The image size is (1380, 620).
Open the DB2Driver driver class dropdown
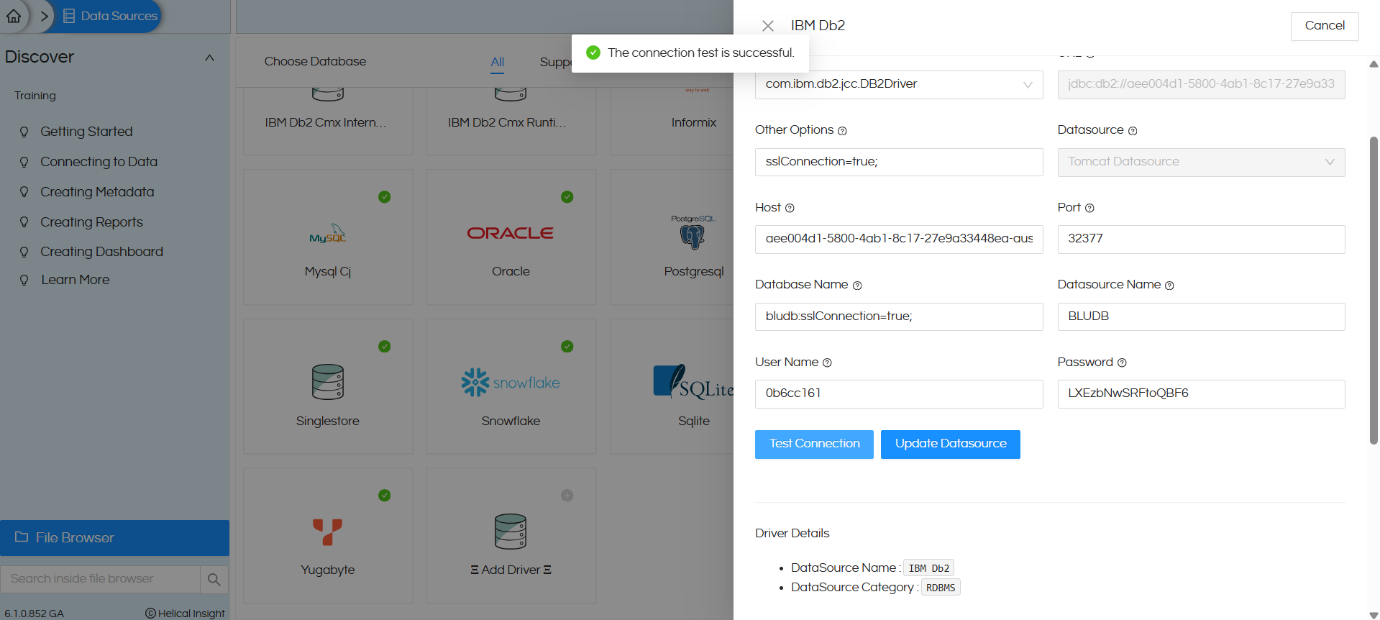point(1027,85)
